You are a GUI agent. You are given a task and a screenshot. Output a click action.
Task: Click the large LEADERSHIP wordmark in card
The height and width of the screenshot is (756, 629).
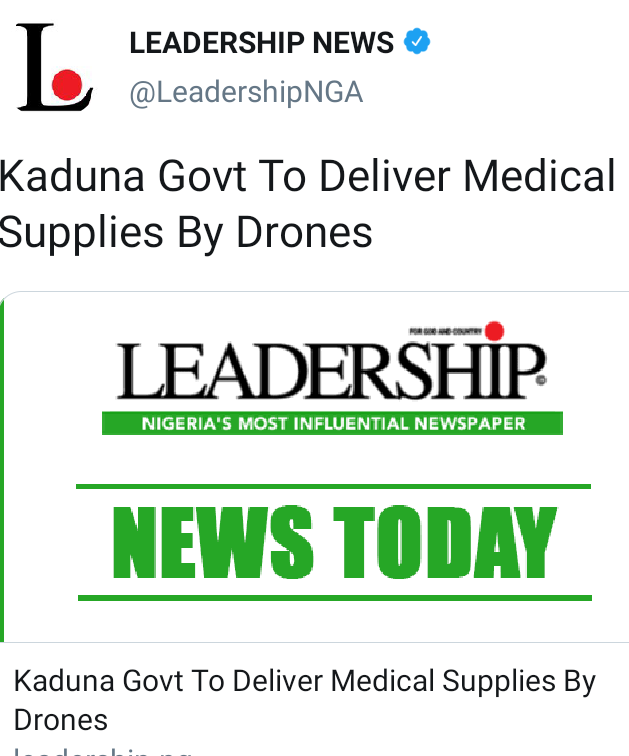(330, 371)
